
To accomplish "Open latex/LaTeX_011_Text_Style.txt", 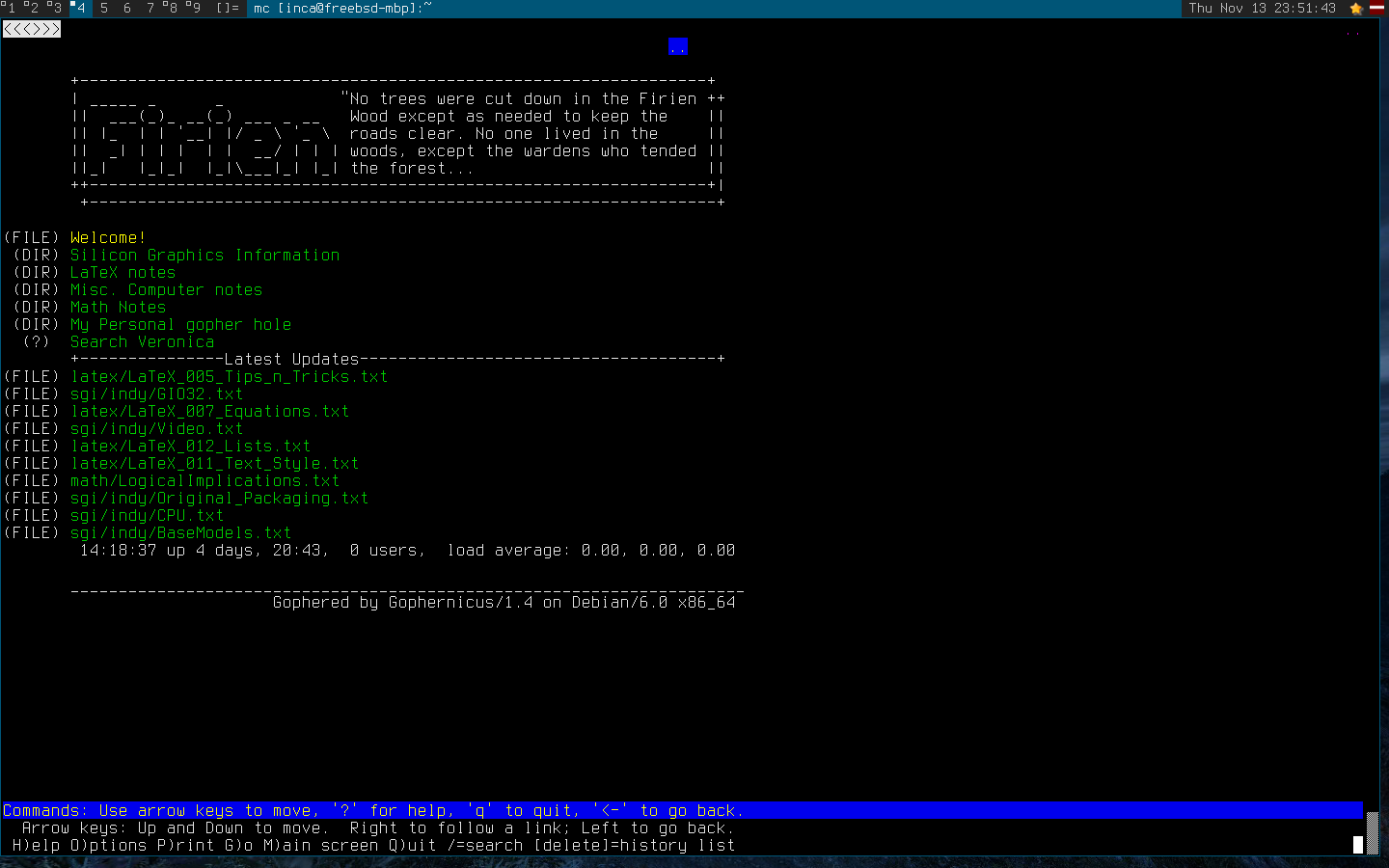I will pyautogui.click(x=214, y=463).
